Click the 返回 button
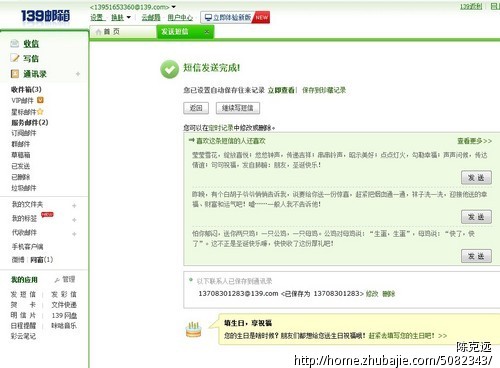 click(196, 108)
